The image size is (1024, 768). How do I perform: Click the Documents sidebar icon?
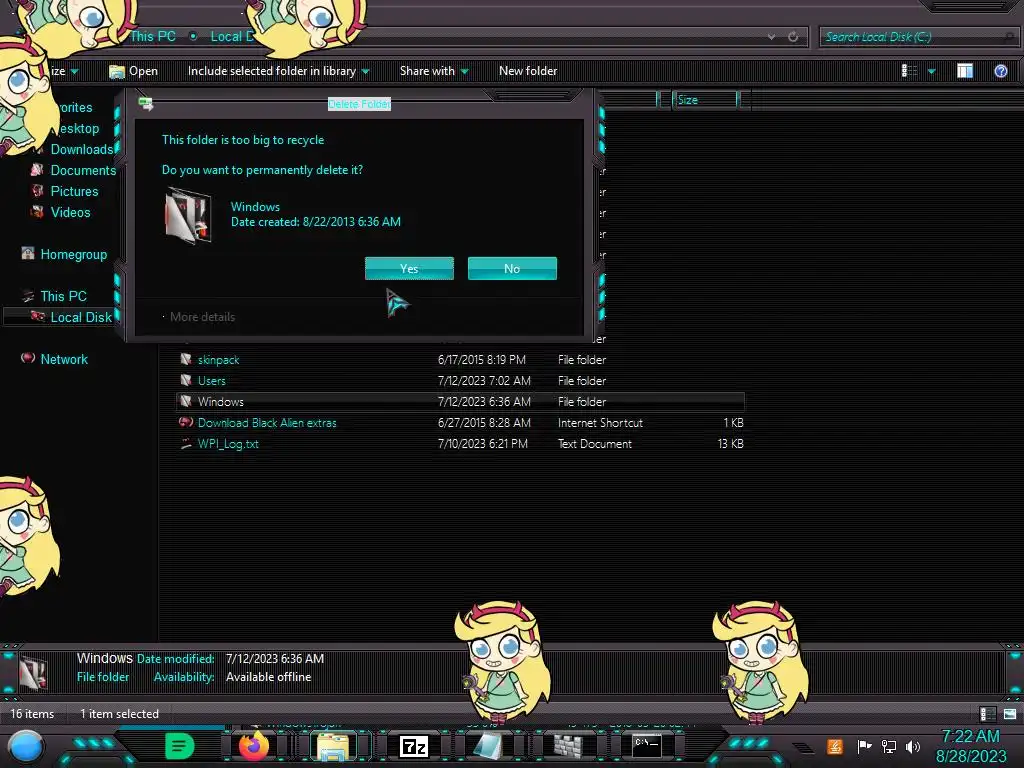[x=37, y=170]
